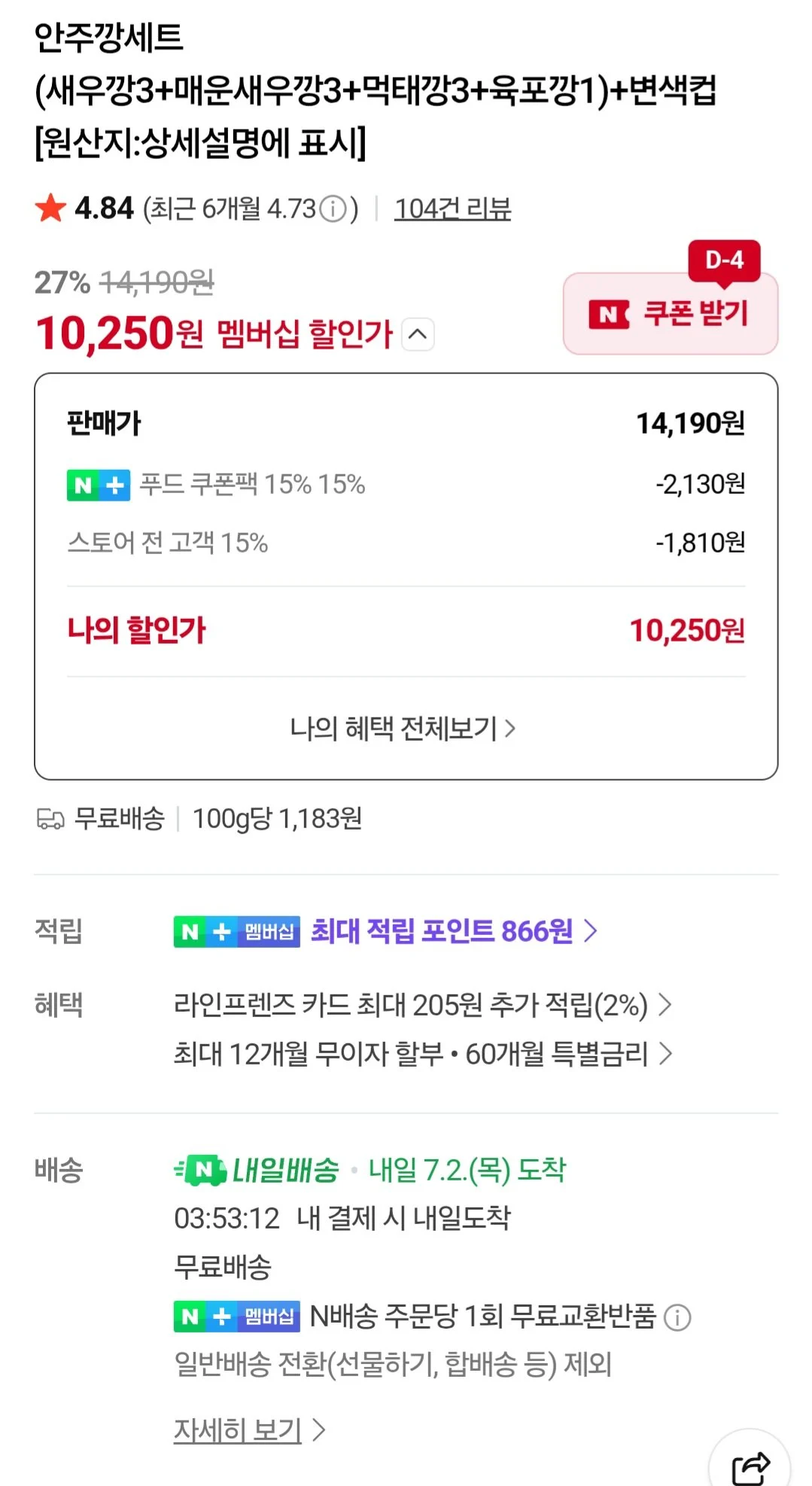
Task: Tap the N+ badge beside 푸드 쿠폰팩
Action: coord(98,485)
